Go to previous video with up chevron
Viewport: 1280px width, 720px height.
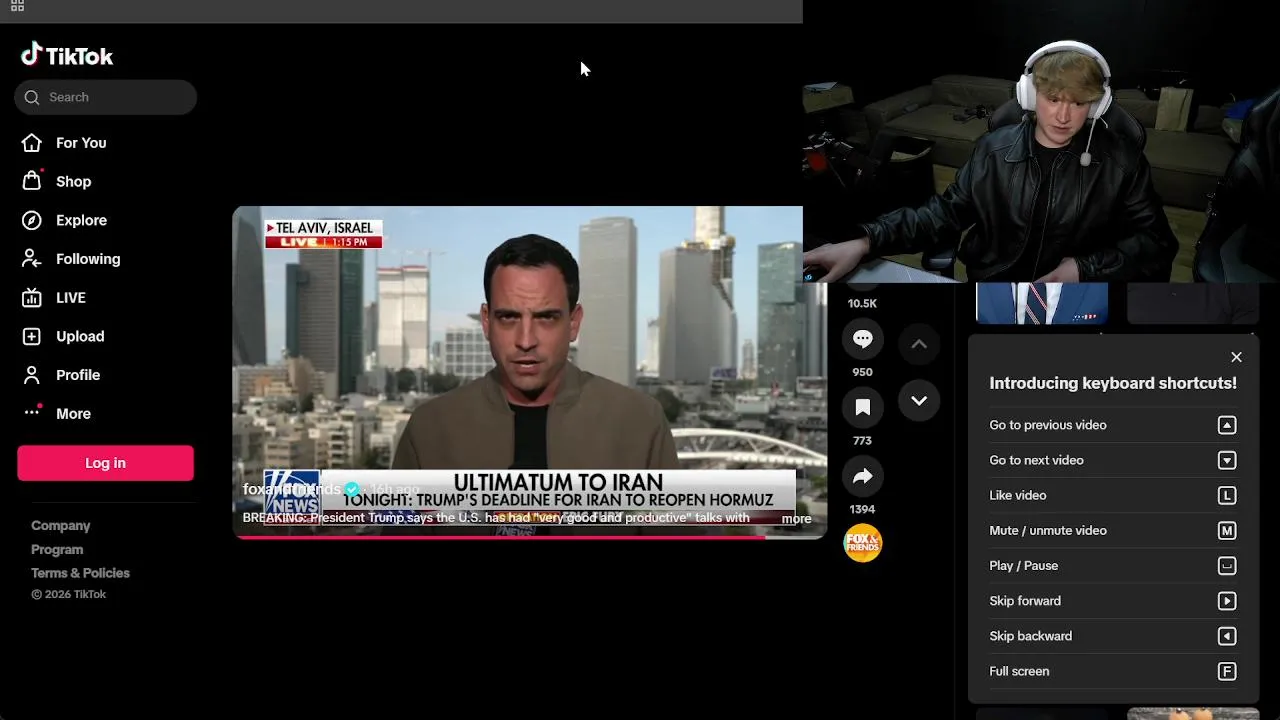tap(919, 344)
